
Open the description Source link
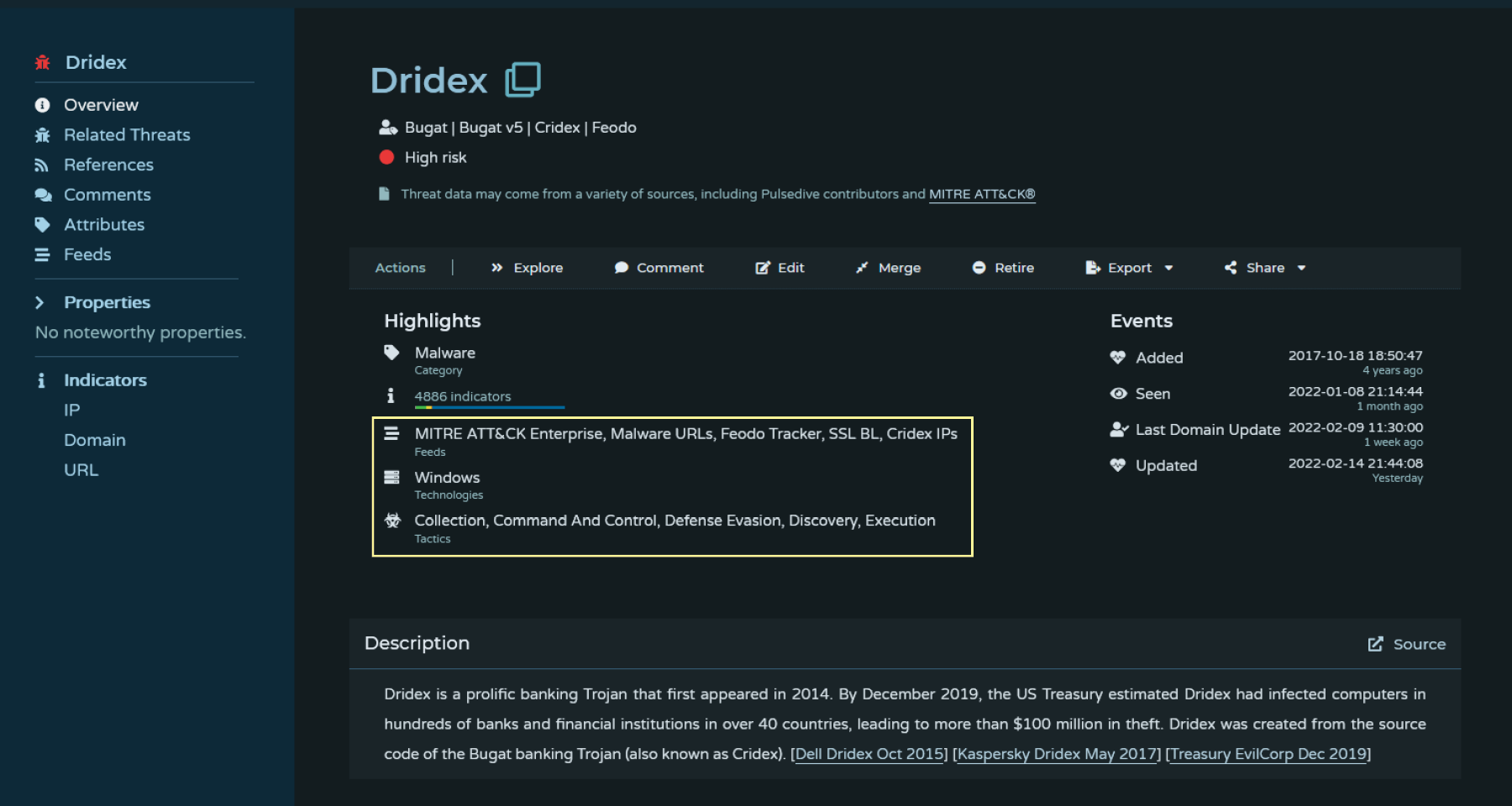pyautogui.click(x=1407, y=644)
